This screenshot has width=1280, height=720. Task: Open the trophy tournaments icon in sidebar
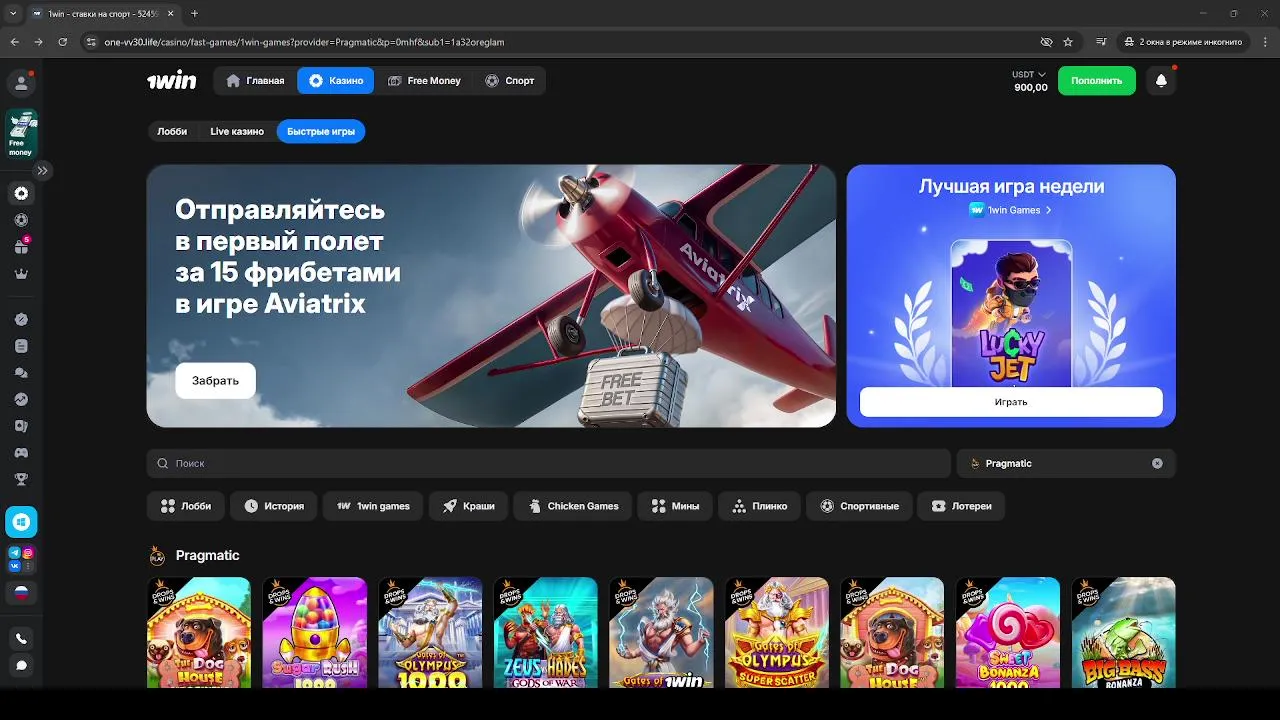pyautogui.click(x=21, y=479)
